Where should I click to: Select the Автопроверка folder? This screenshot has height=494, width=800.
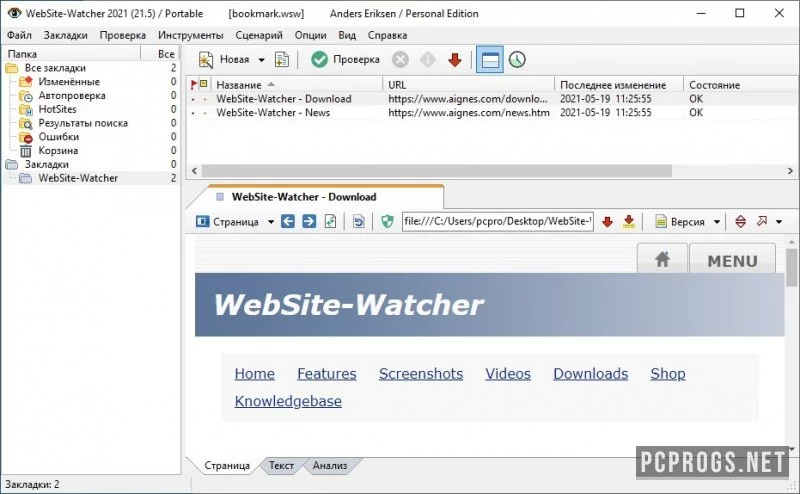click(x=72, y=95)
